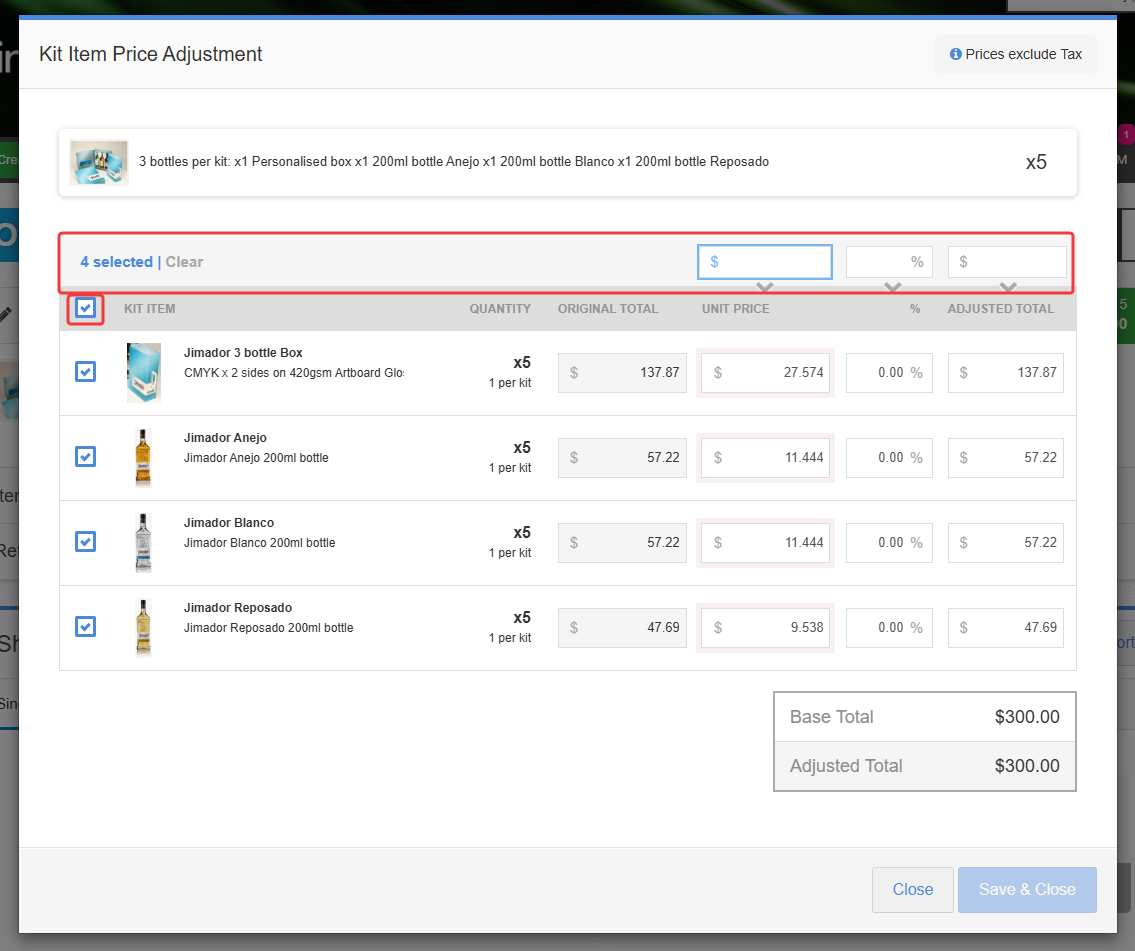Edit percentage field for Jimador Anejo
Image resolution: width=1135 pixels, height=951 pixels.
coord(890,457)
